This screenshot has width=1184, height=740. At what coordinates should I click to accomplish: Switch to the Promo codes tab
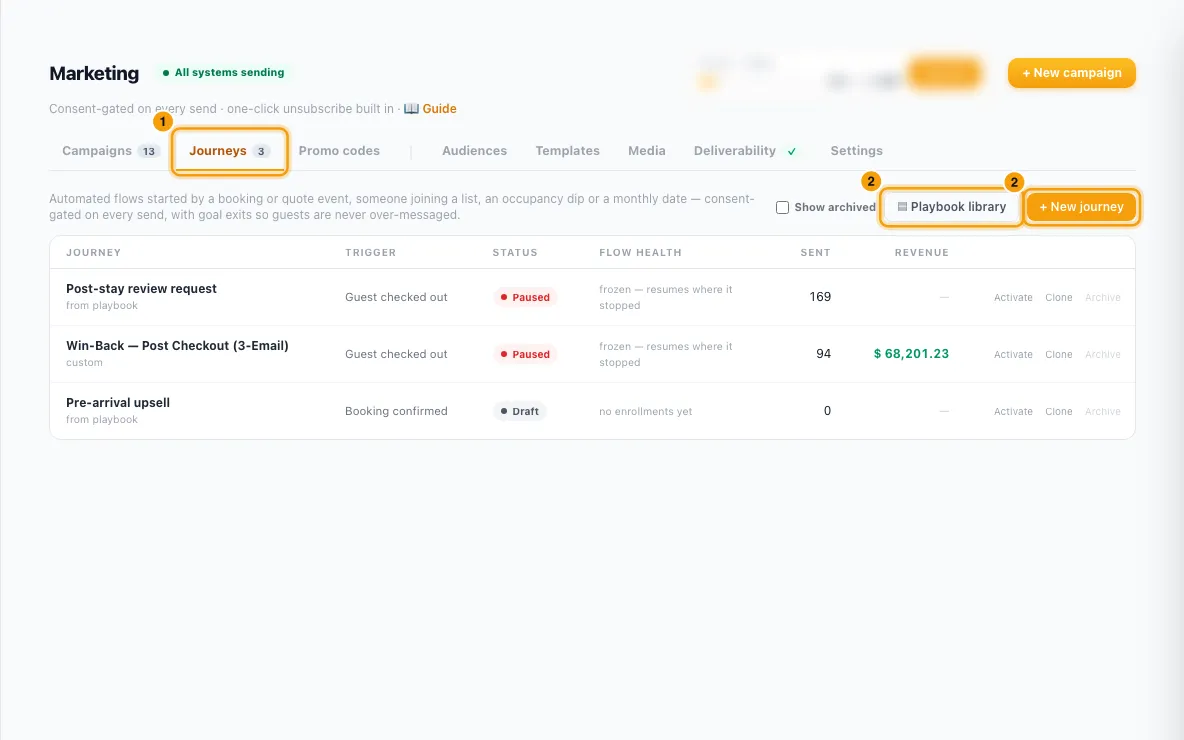point(339,150)
